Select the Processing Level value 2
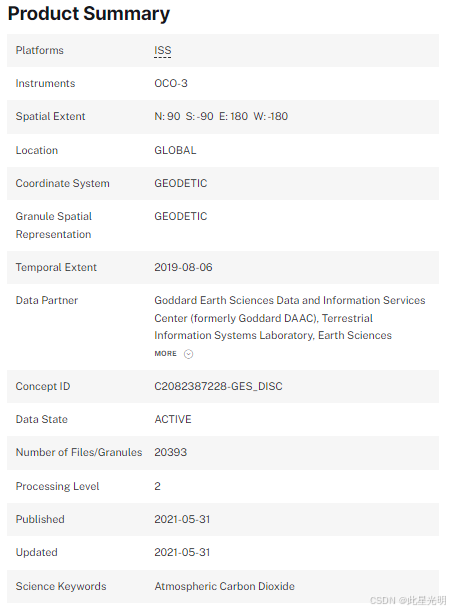The height and width of the screenshot is (612, 450). 157,486
